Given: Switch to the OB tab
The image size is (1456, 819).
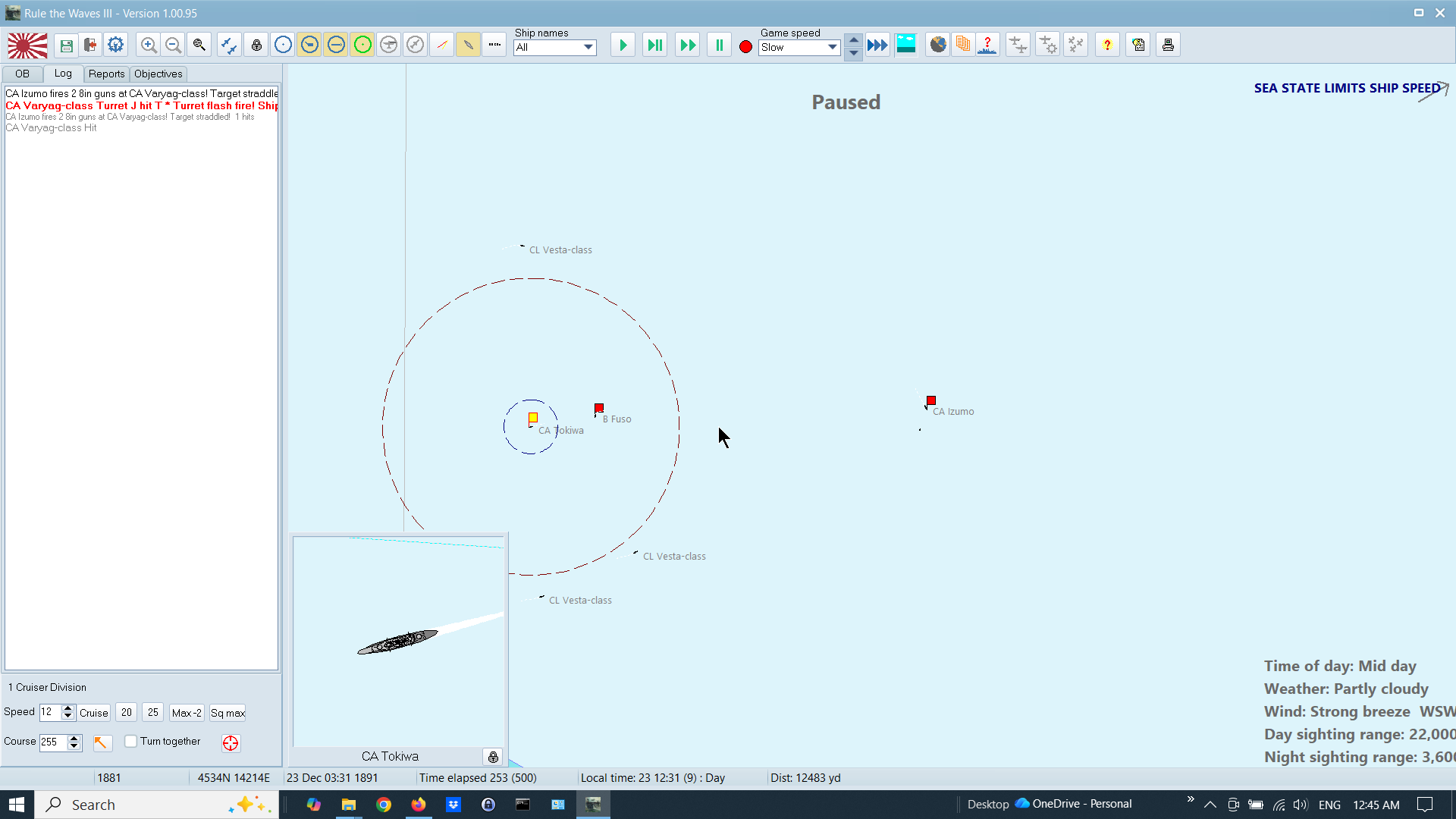Looking at the screenshot, I should 22,74.
